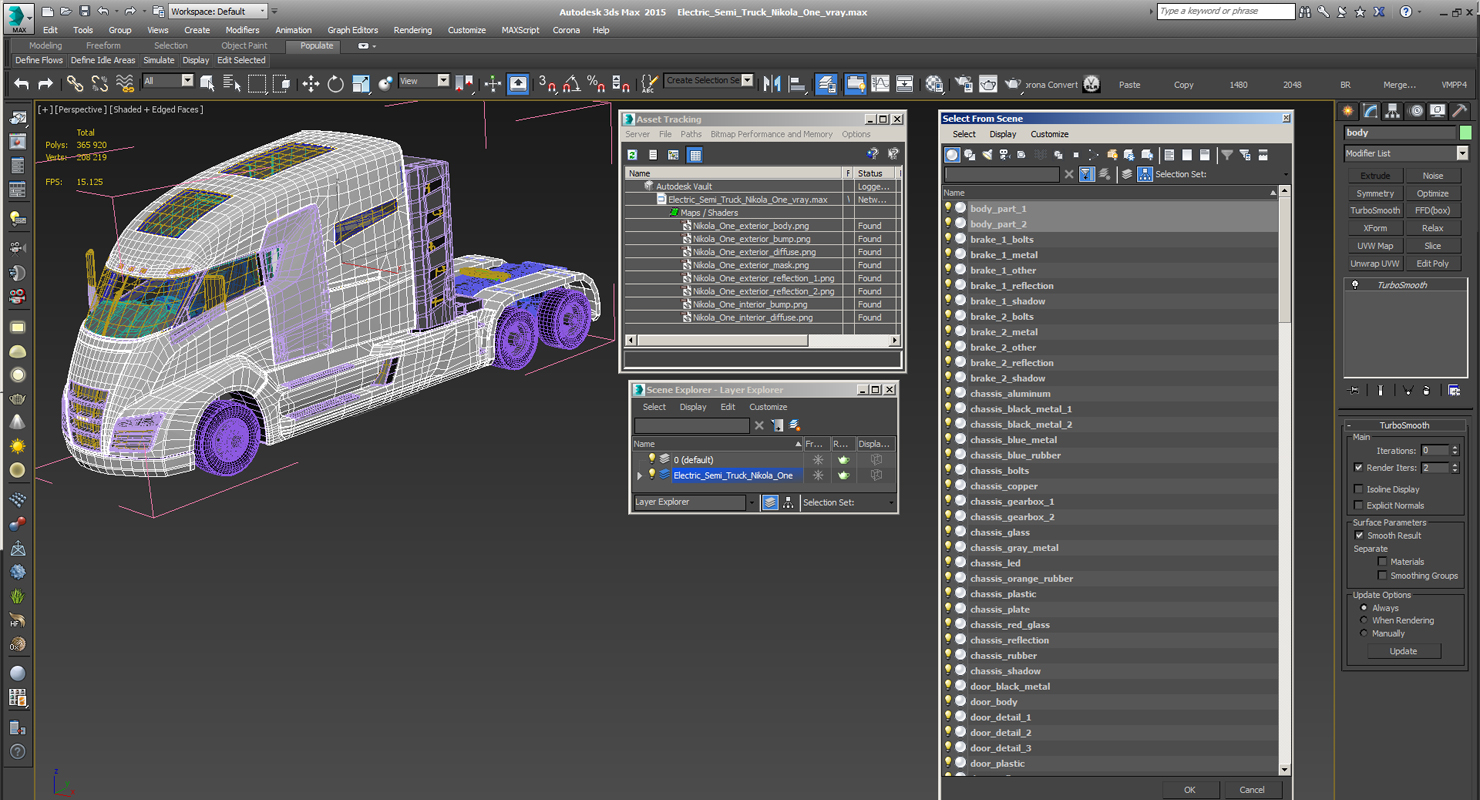
Task: Click the Display Geometry sphere filter icon
Action: (x=952, y=154)
